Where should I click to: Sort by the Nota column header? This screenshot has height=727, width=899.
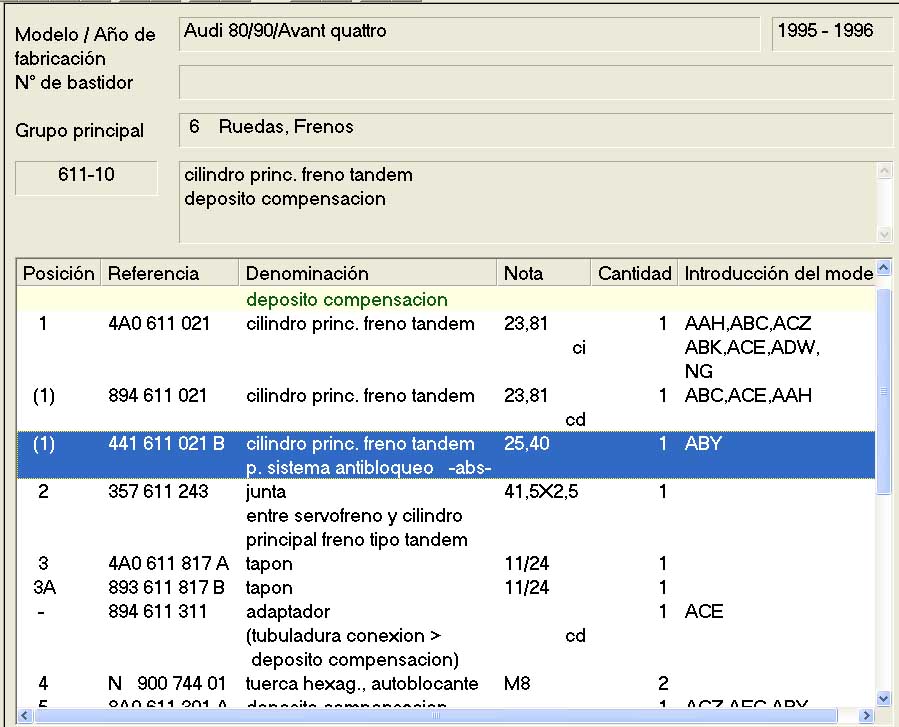click(x=544, y=273)
